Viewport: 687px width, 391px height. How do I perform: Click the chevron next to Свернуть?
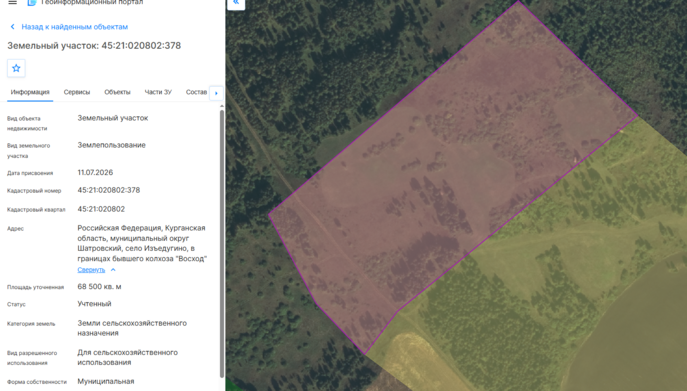tap(113, 270)
